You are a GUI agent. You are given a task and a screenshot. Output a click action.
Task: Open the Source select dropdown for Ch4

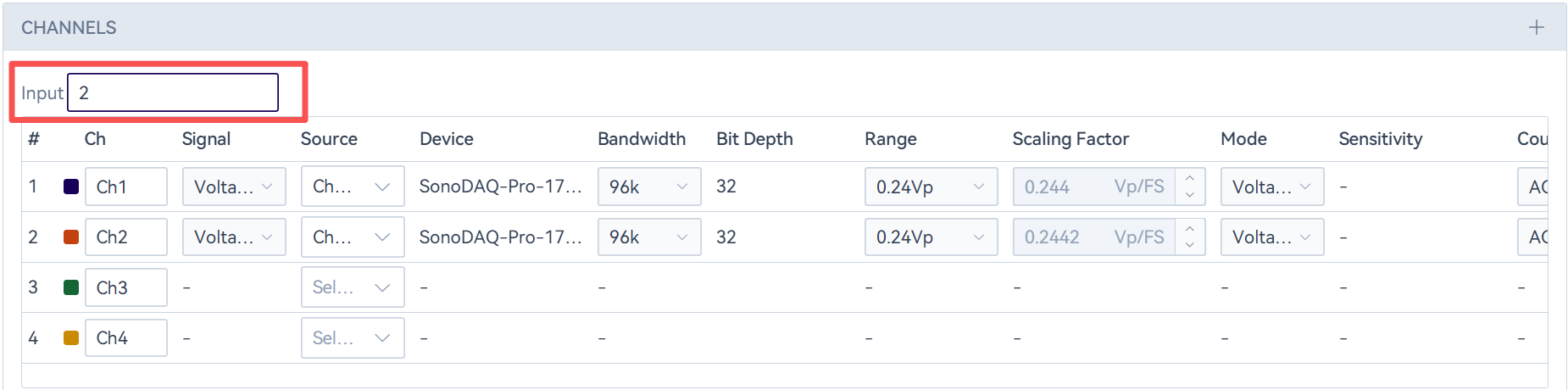pyautogui.click(x=353, y=338)
